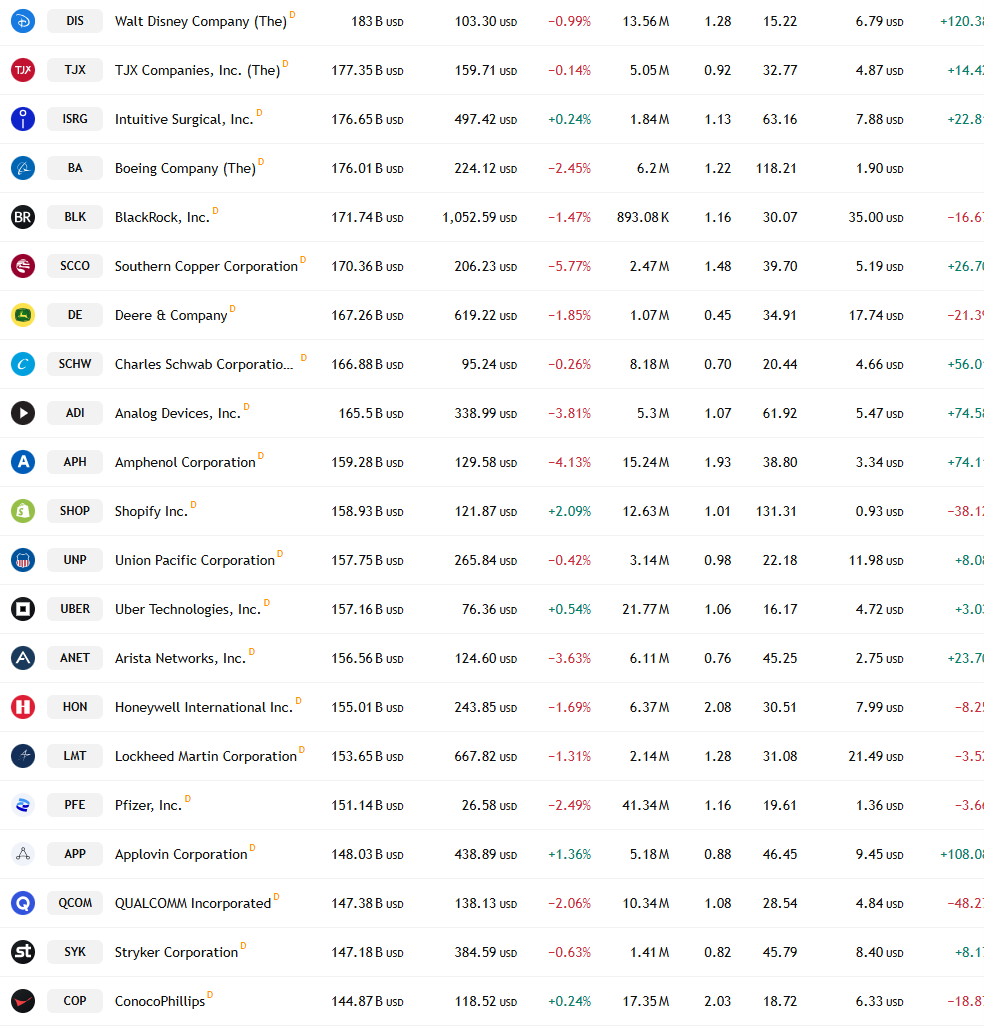The height and width of the screenshot is (1029, 984).
Task: Click the Charles Schwab logo icon
Action: point(23,364)
